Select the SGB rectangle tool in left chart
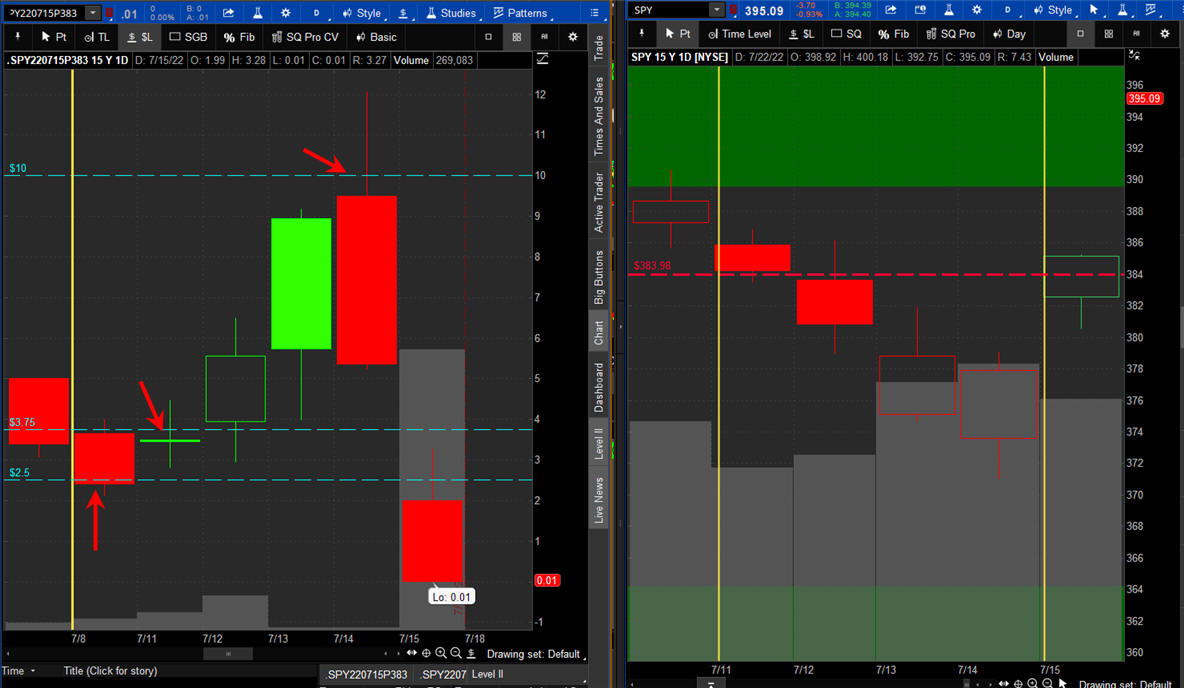 coord(188,36)
